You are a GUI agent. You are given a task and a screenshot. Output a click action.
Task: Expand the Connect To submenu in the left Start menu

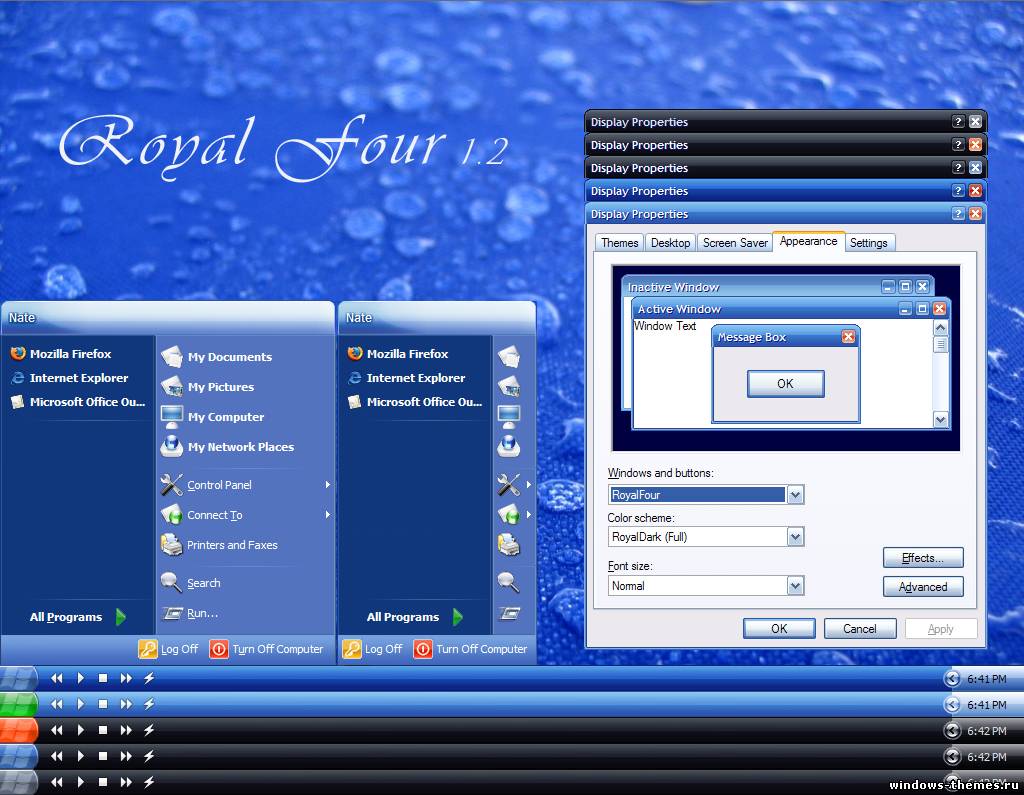tap(328, 515)
